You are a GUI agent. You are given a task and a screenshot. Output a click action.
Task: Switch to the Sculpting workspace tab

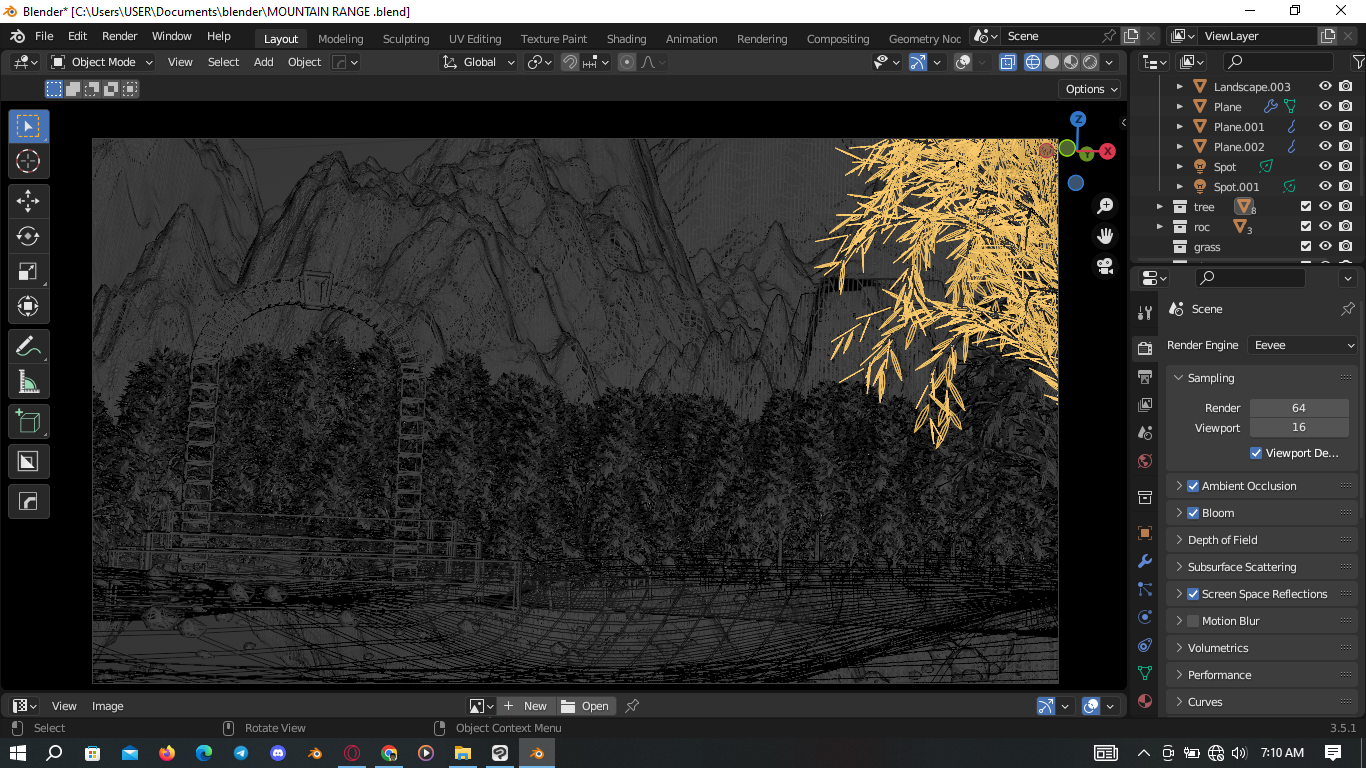coord(406,39)
